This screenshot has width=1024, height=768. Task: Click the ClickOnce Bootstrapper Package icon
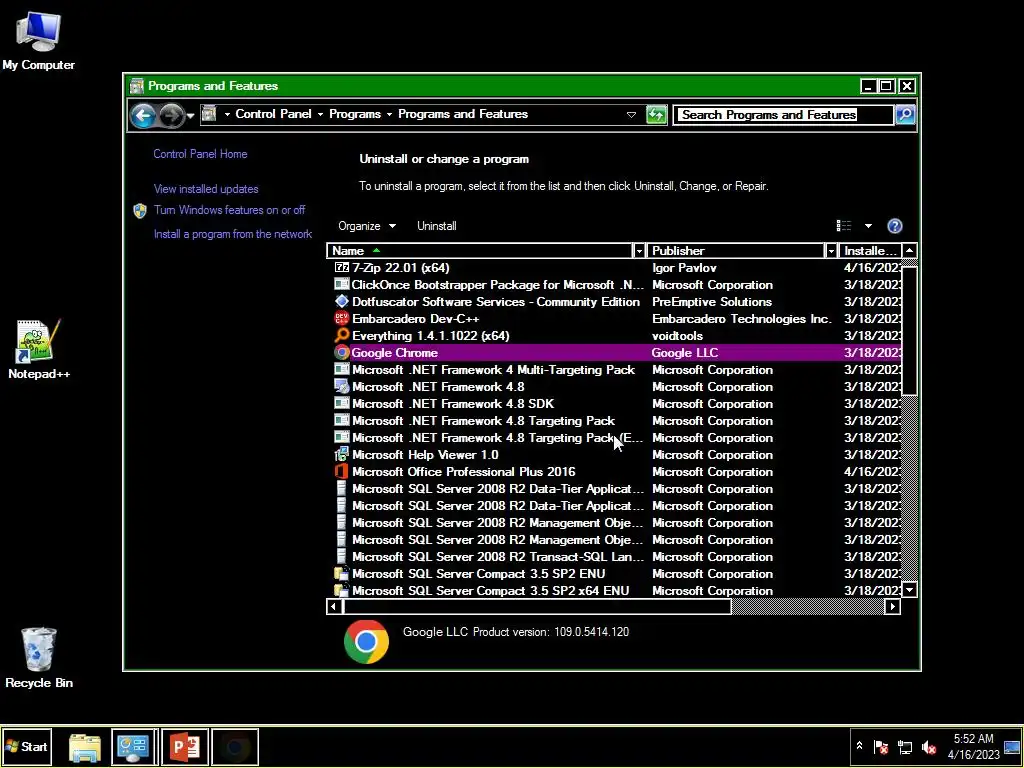342,285
